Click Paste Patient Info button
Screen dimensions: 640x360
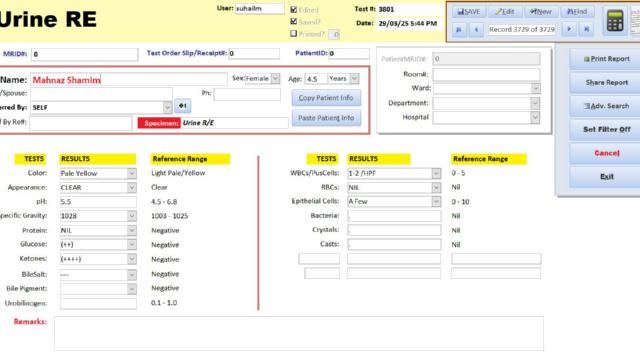point(326,118)
